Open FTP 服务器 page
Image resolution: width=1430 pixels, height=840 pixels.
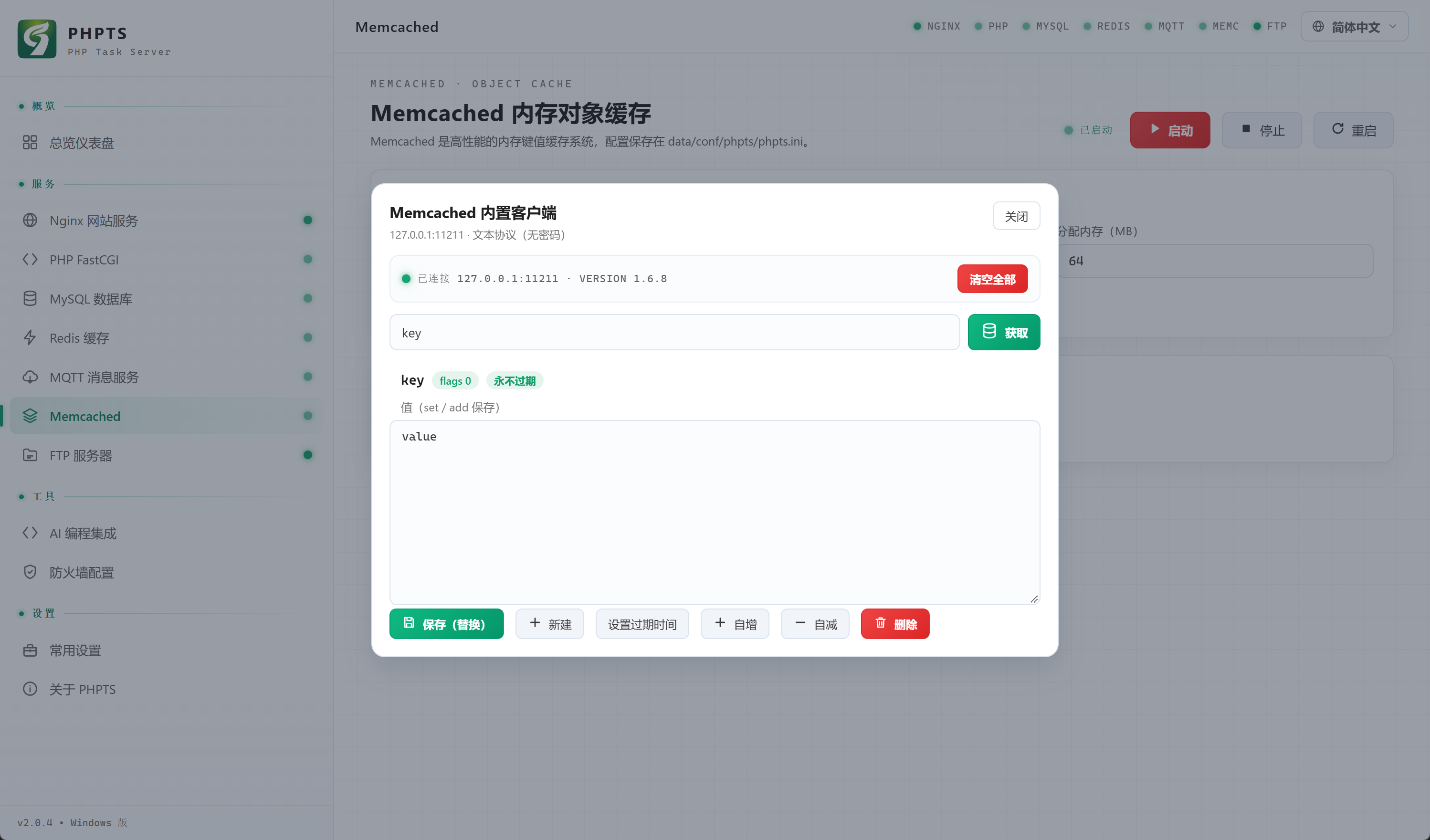167,455
